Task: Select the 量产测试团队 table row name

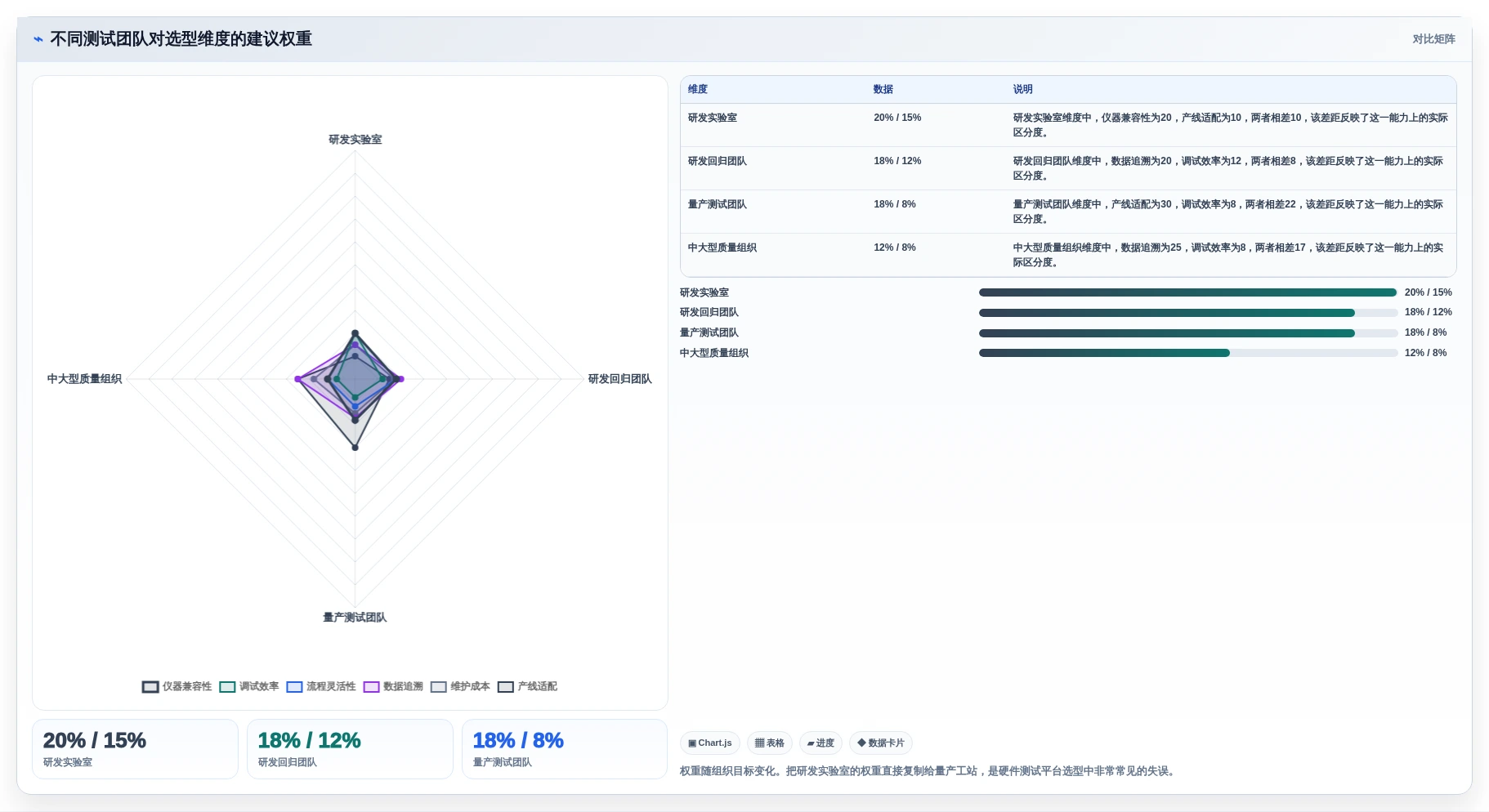Action: (x=718, y=204)
